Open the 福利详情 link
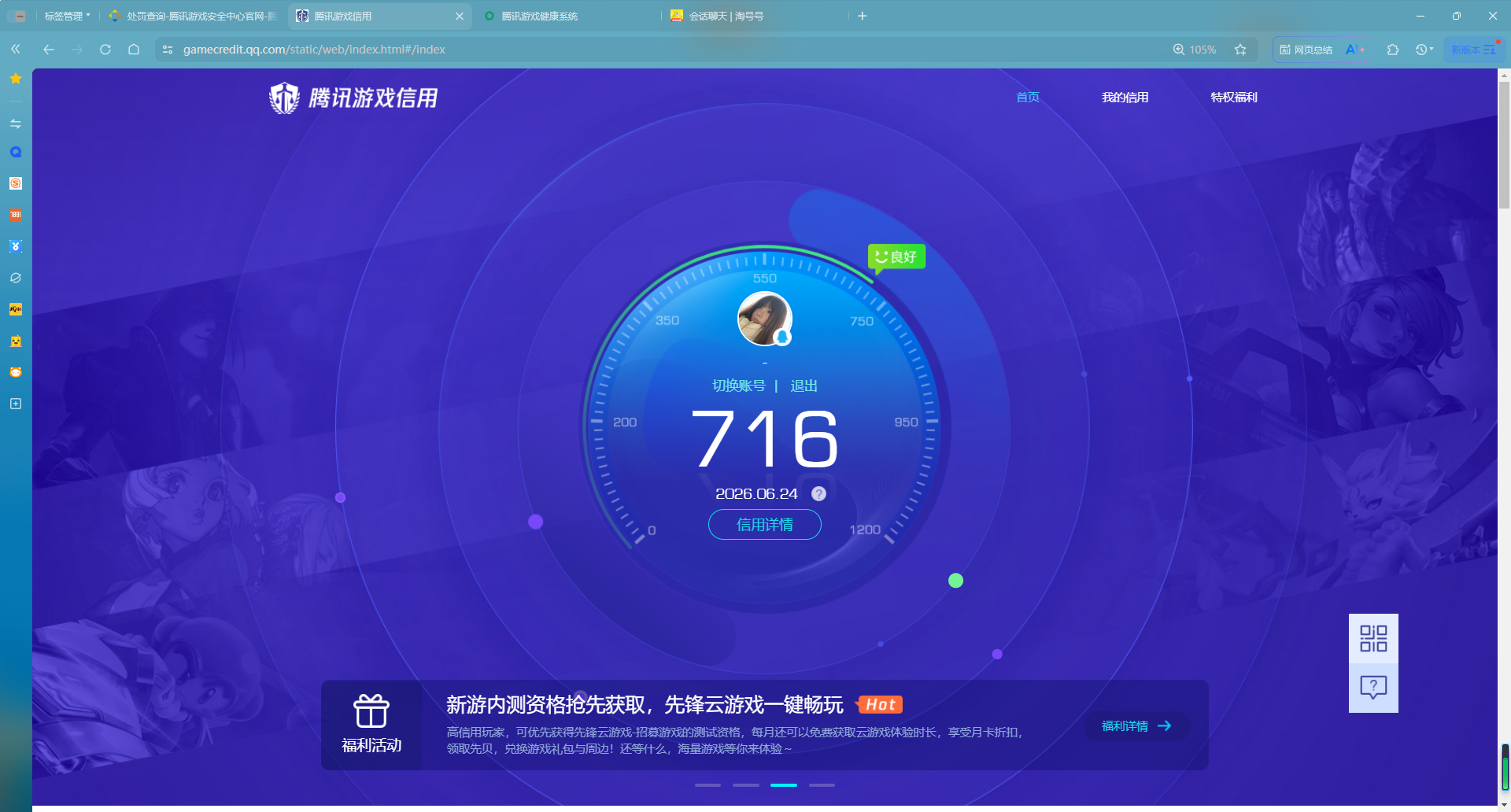 (1136, 725)
